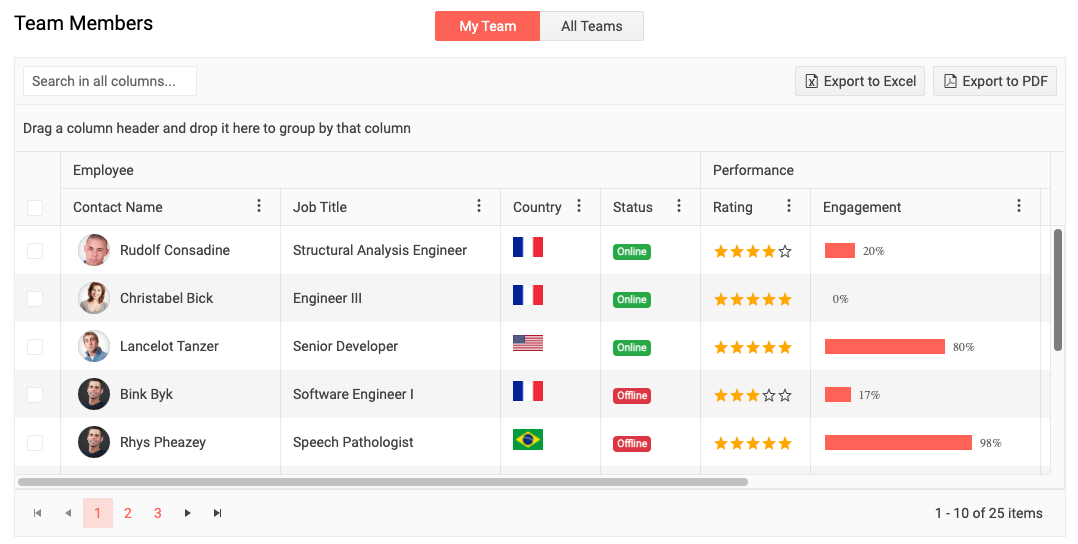The width and height of the screenshot is (1078, 544).
Task: Click Rudolf Consadine's star rating
Action: pos(753,251)
